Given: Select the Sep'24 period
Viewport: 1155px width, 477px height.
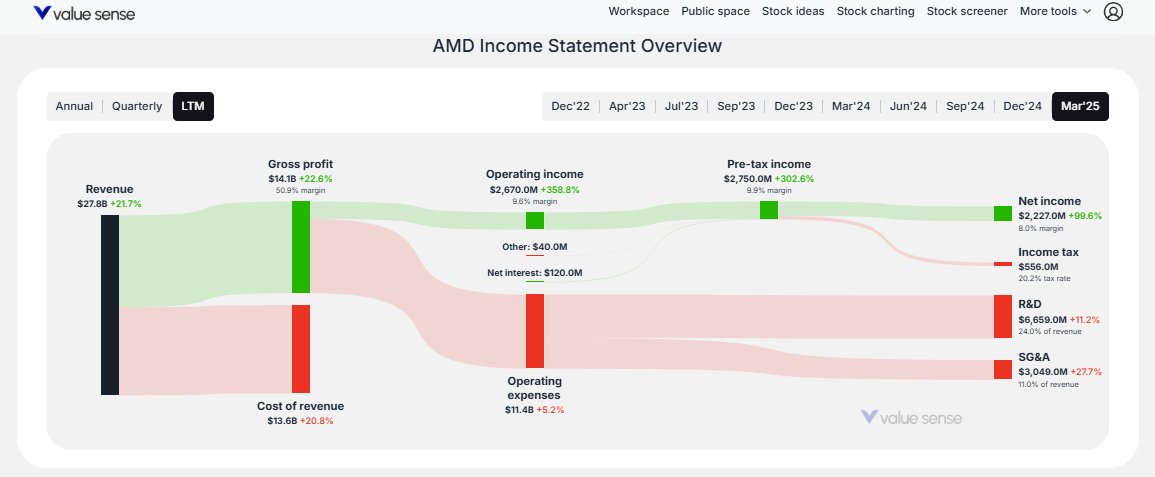Looking at the screenshot, I should 965,106.
